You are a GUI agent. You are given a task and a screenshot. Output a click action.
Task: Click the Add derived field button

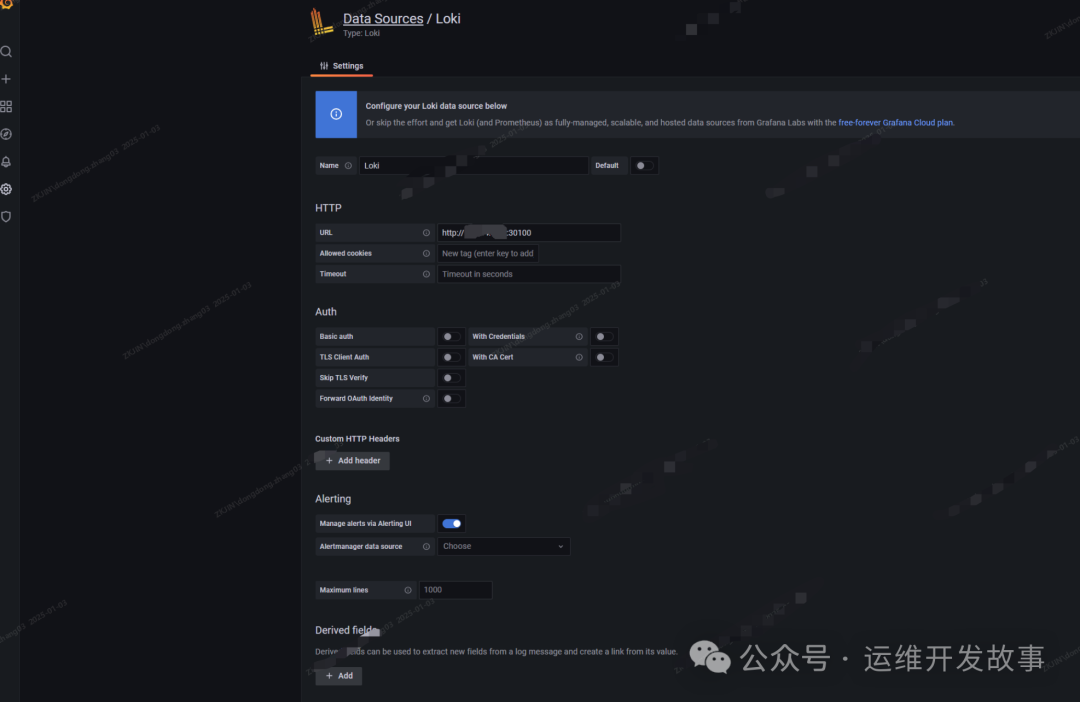[x=339, y=676]
